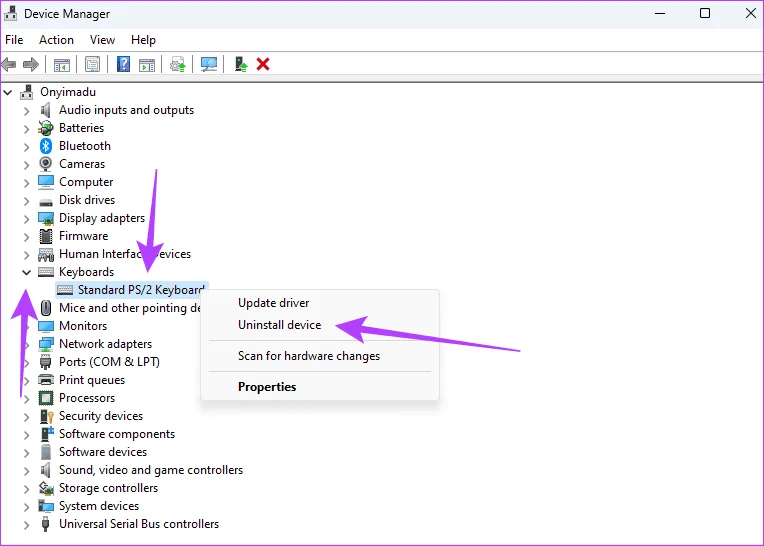The width and height of the screenshot is (764, 546).
Task: Click the Bluetooth category icon
Action: [46, 146]
